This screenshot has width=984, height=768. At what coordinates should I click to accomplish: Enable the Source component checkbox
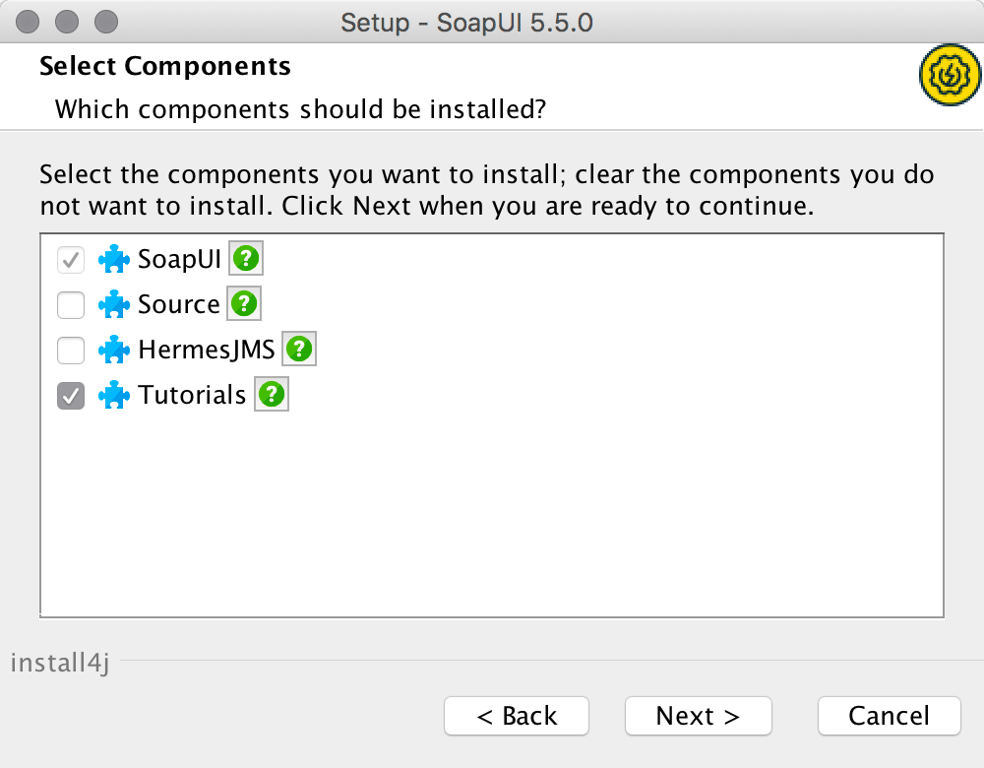70,304
